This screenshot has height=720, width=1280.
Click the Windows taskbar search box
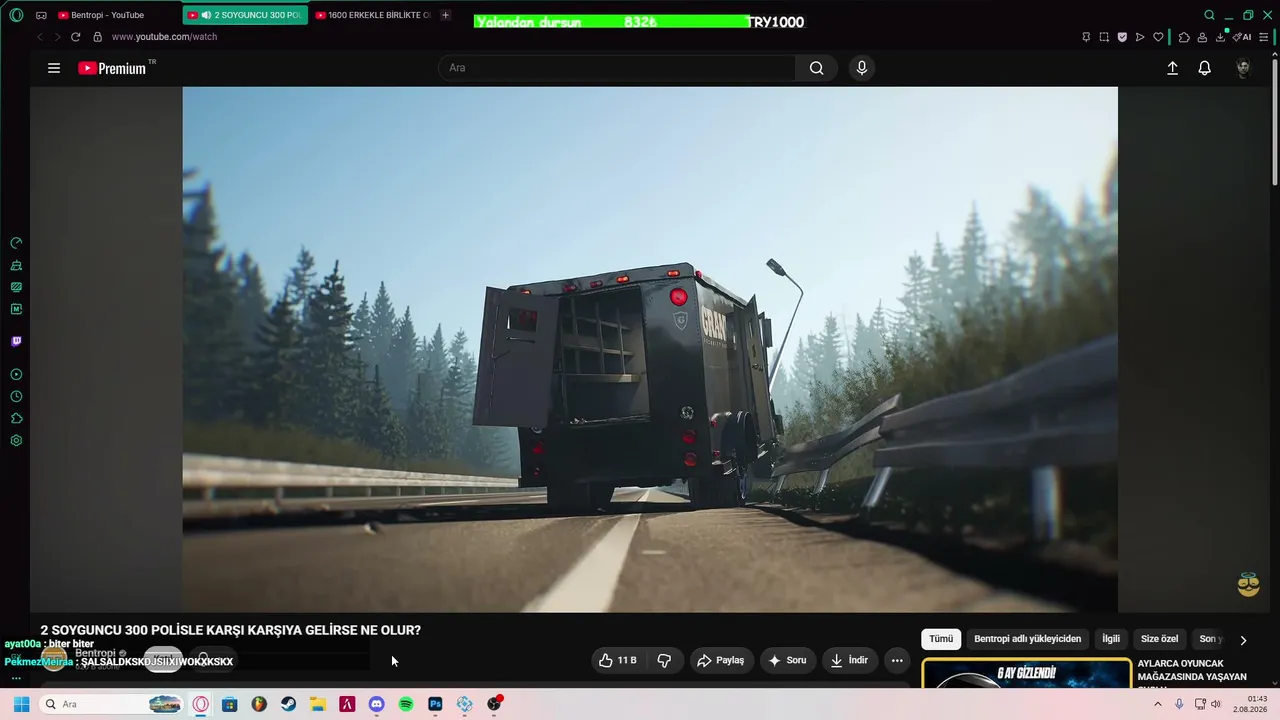(x=113, y=704)
